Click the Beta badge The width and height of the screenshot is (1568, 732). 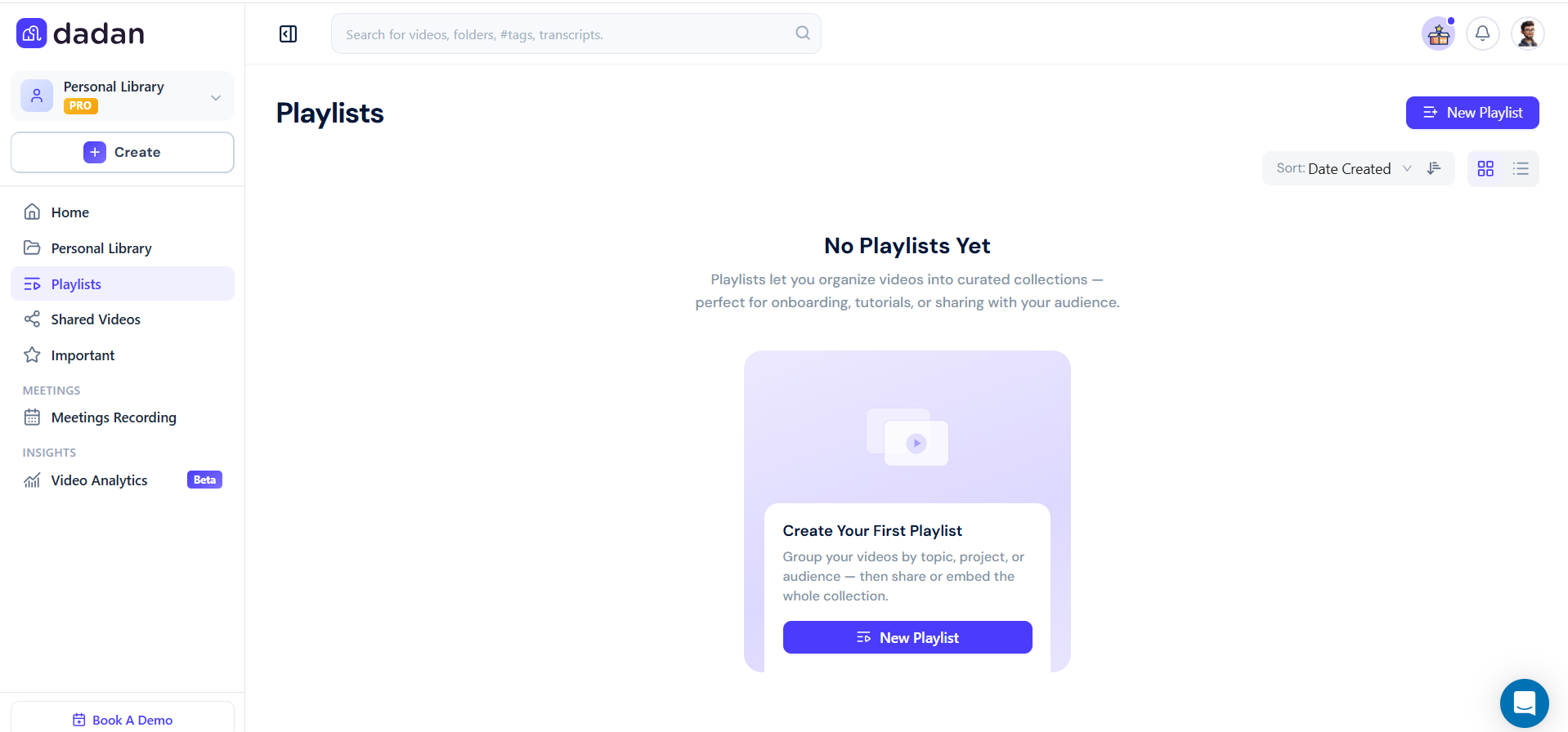[204, 480]
